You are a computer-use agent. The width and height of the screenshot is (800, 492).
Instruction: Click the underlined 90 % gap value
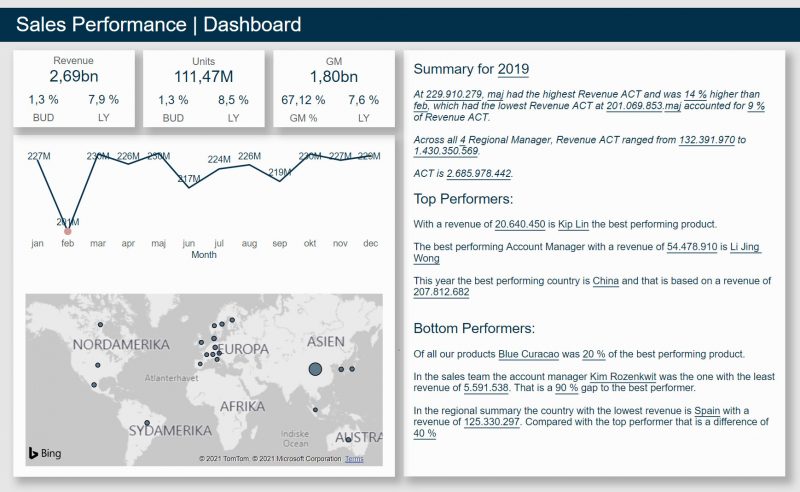click(x=566, y=388)
